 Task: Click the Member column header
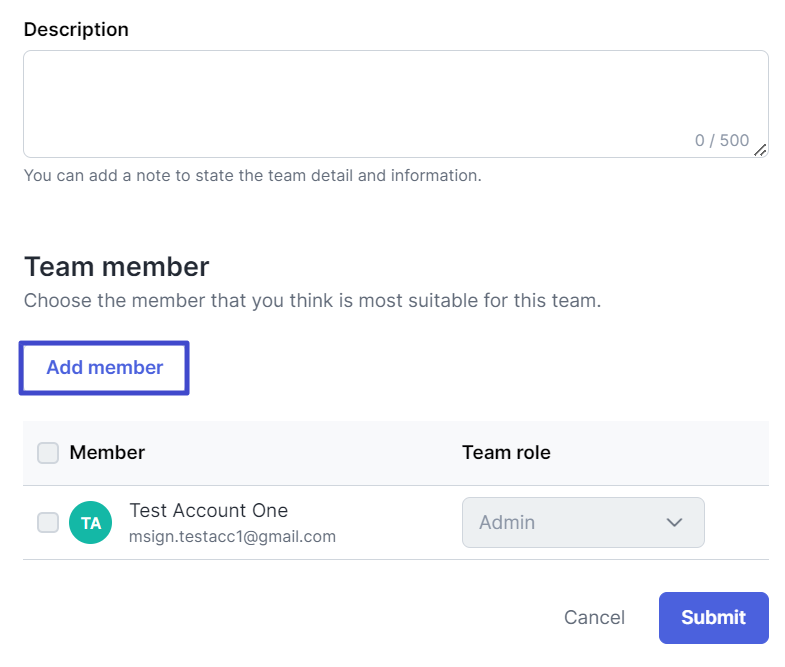pyautogui.click(x=107, y=453)
